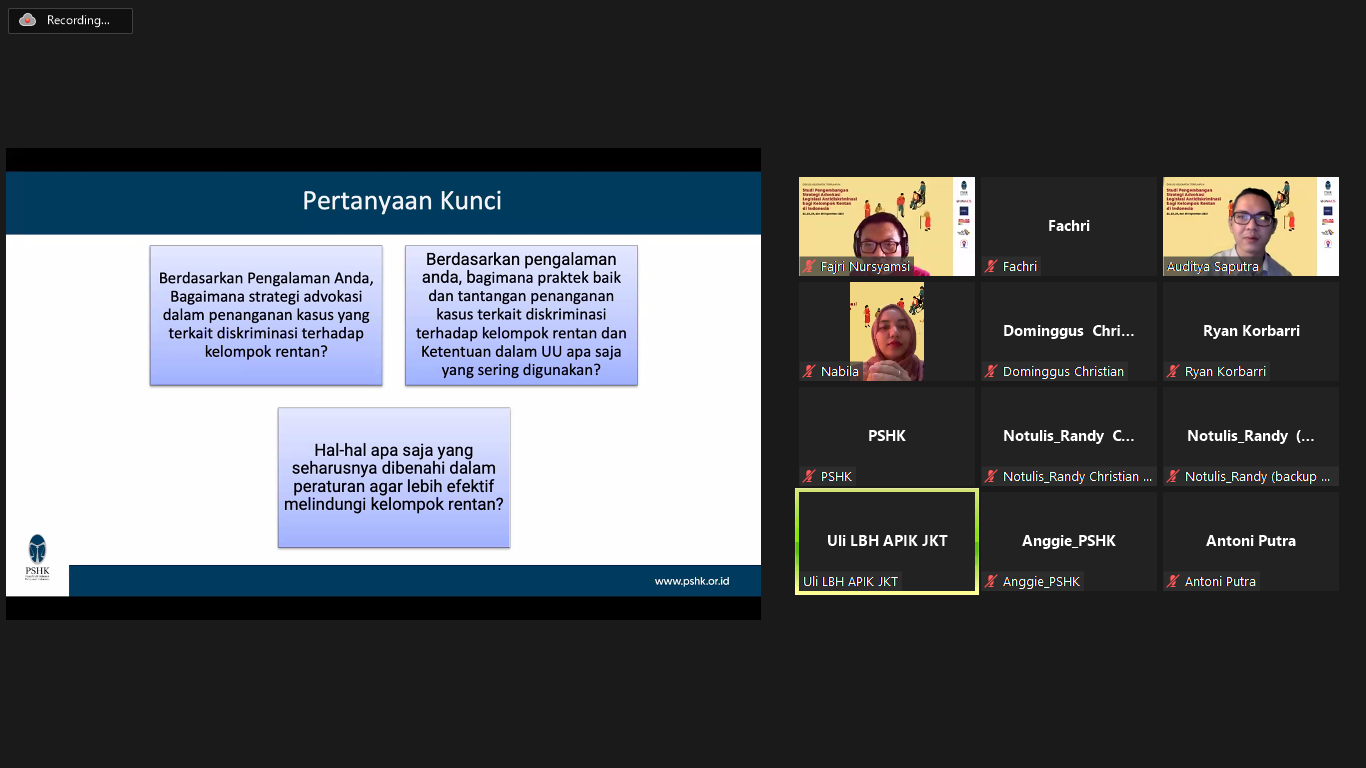
Task: Click the muted mic icon beside Auditya Saputra
Action: coord(1172,267)
